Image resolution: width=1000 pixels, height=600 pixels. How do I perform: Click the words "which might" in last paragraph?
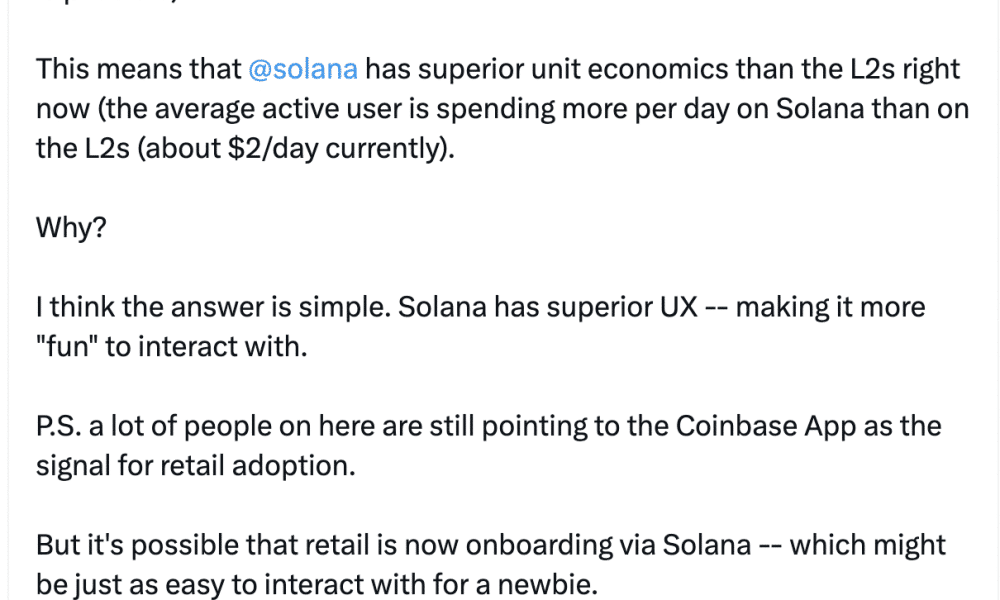867,545
